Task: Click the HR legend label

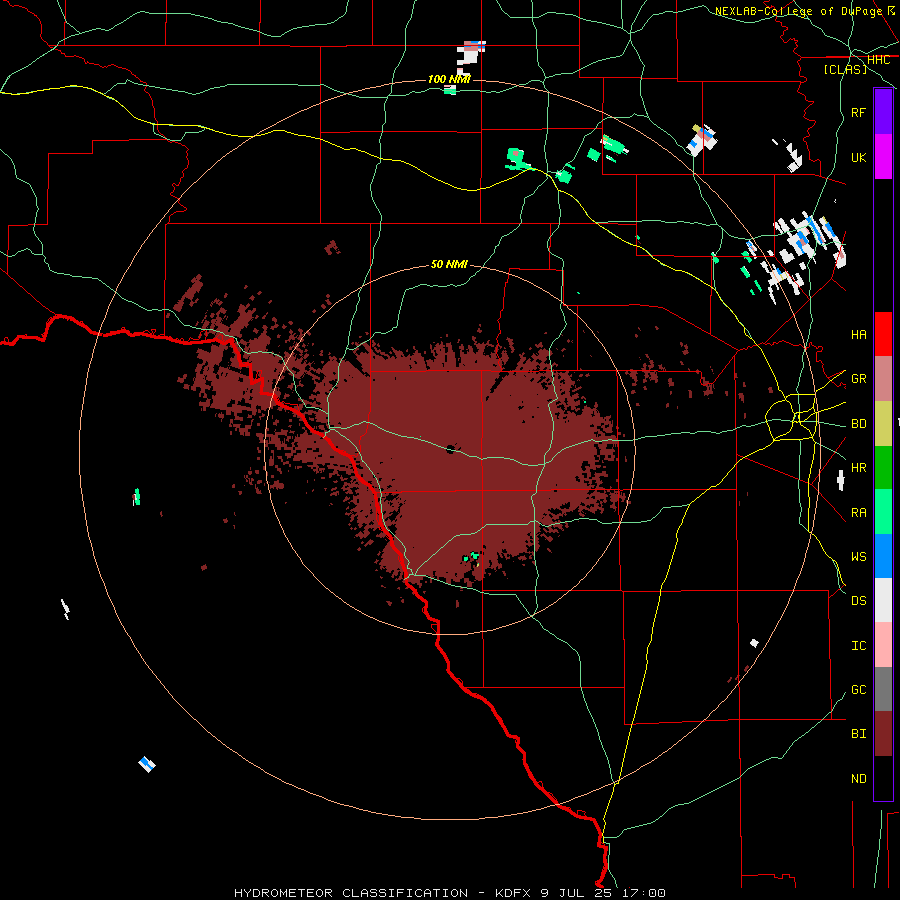Action: (859, 468)
